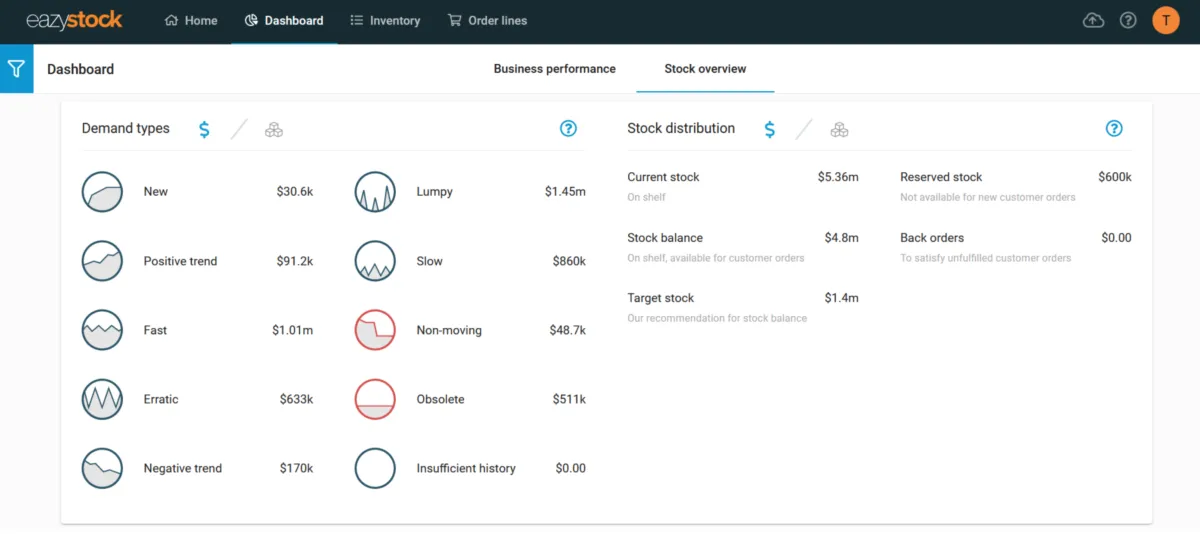Toggle Demand types to item count view
The image size is (1200, 537).
pos(274,129)
